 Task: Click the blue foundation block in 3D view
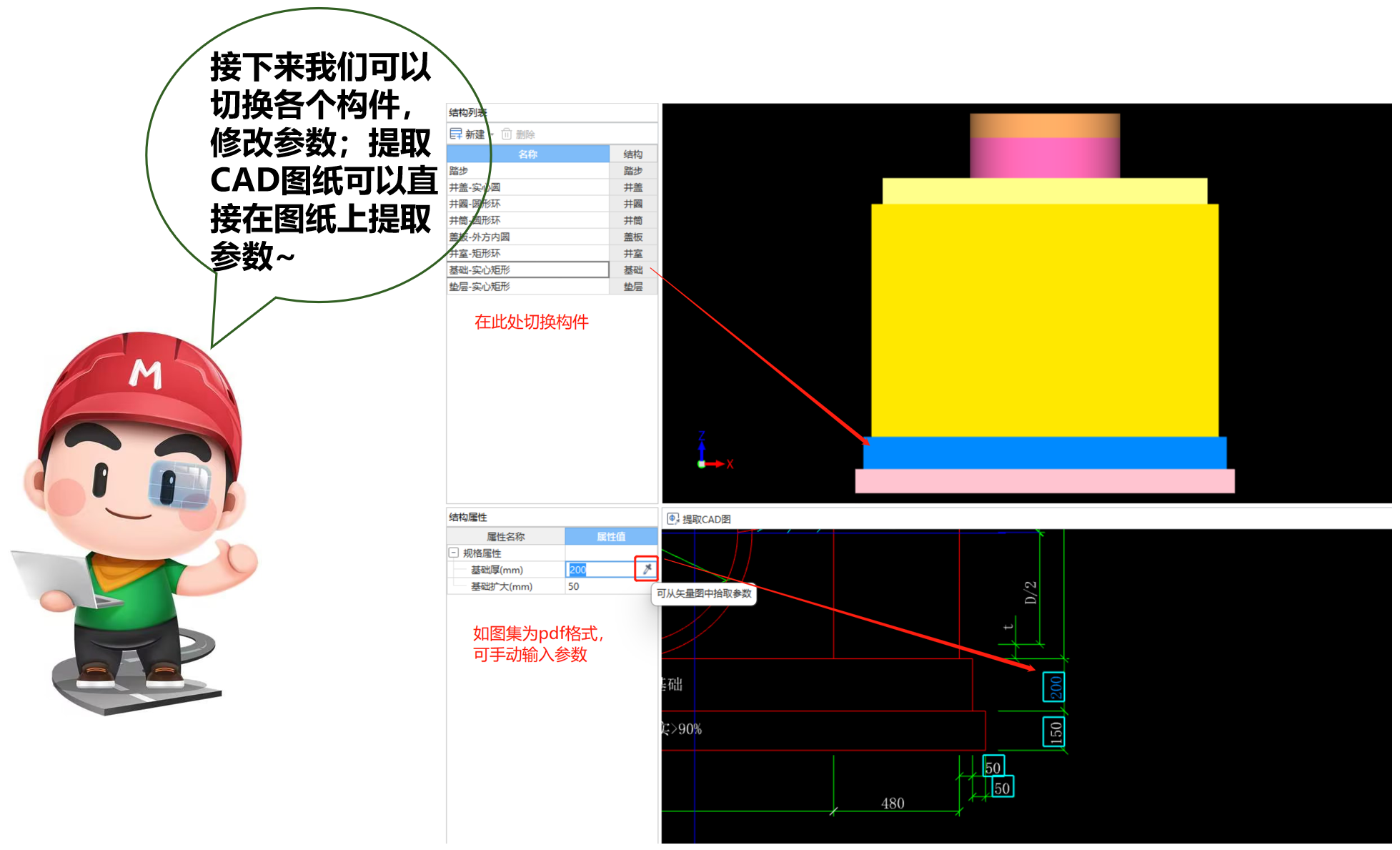pos(1045,453)
